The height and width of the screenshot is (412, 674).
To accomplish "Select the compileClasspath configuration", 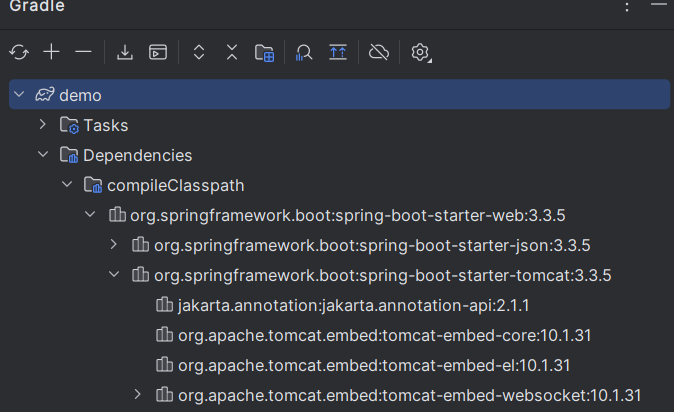I will tap(175, 186).
